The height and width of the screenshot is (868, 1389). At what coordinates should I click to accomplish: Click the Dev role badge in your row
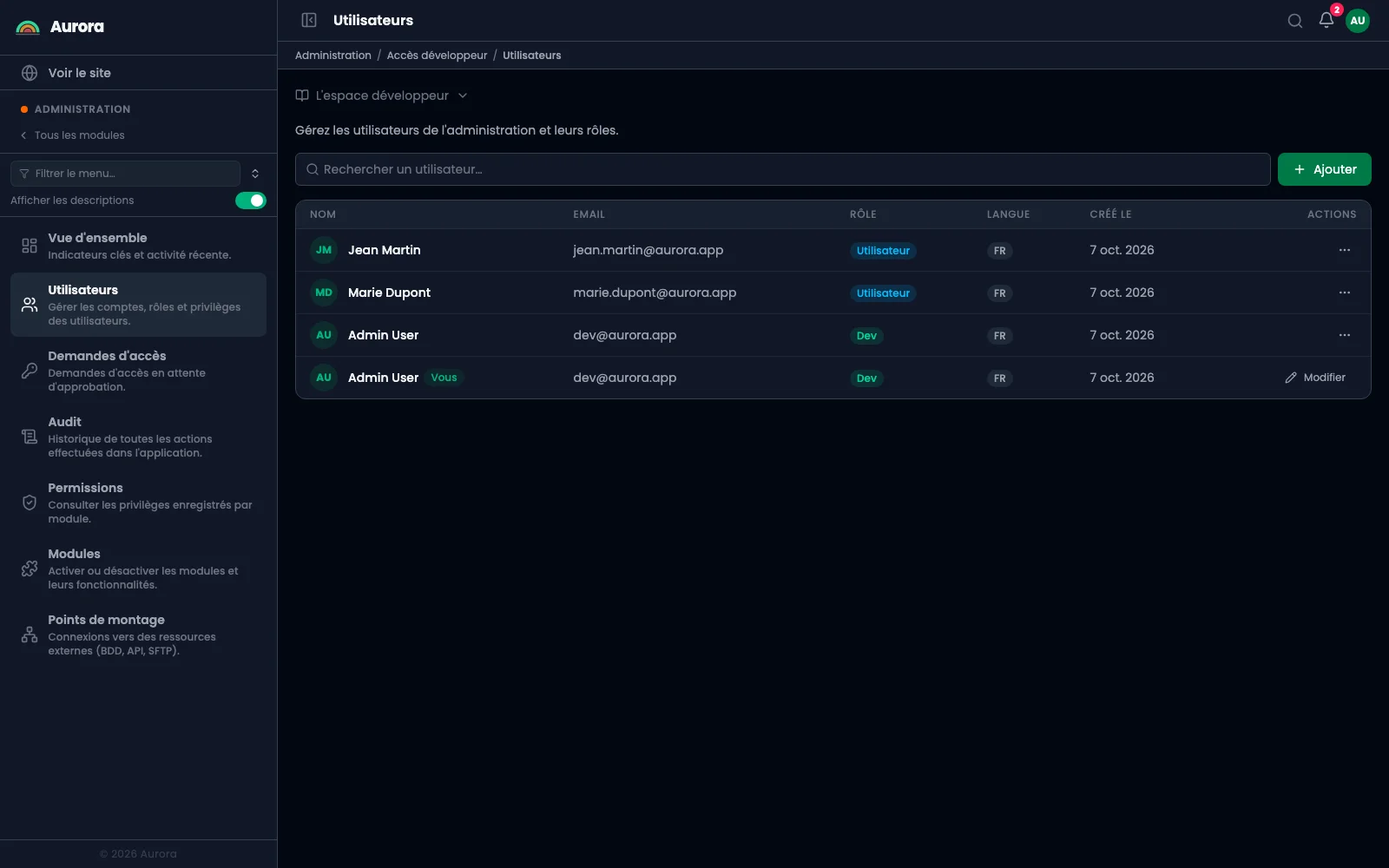pos(866,378)
